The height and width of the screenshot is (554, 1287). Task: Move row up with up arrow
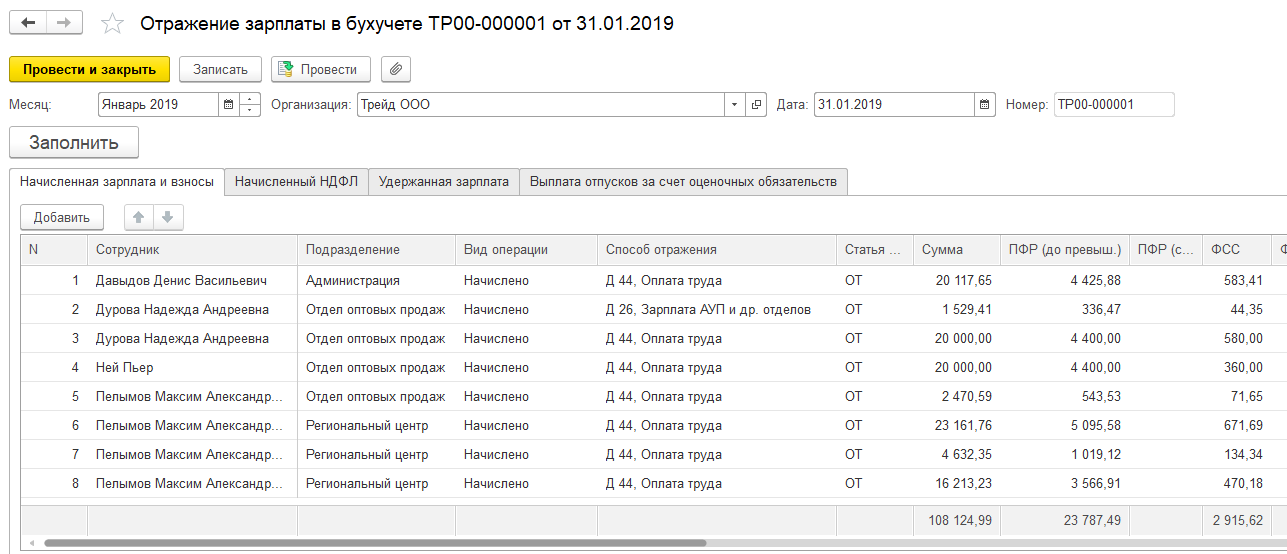tap(139, 217)
